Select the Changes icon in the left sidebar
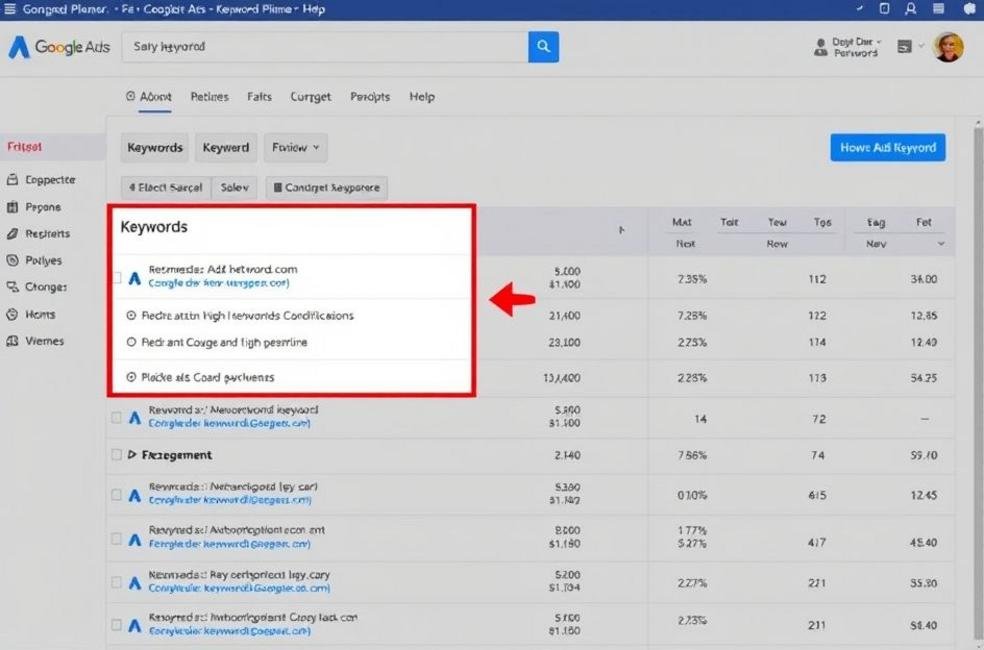 (x=14, y=287)
